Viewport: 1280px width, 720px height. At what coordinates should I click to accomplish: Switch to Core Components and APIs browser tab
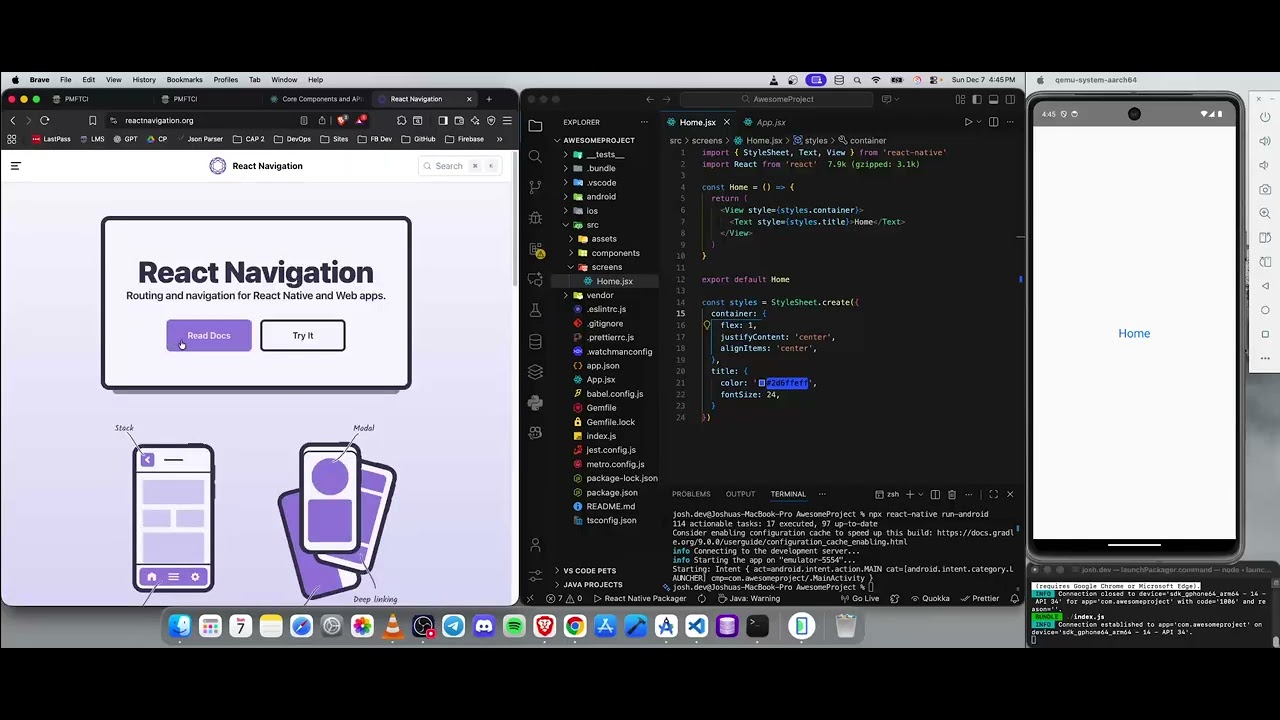point(316,99)
